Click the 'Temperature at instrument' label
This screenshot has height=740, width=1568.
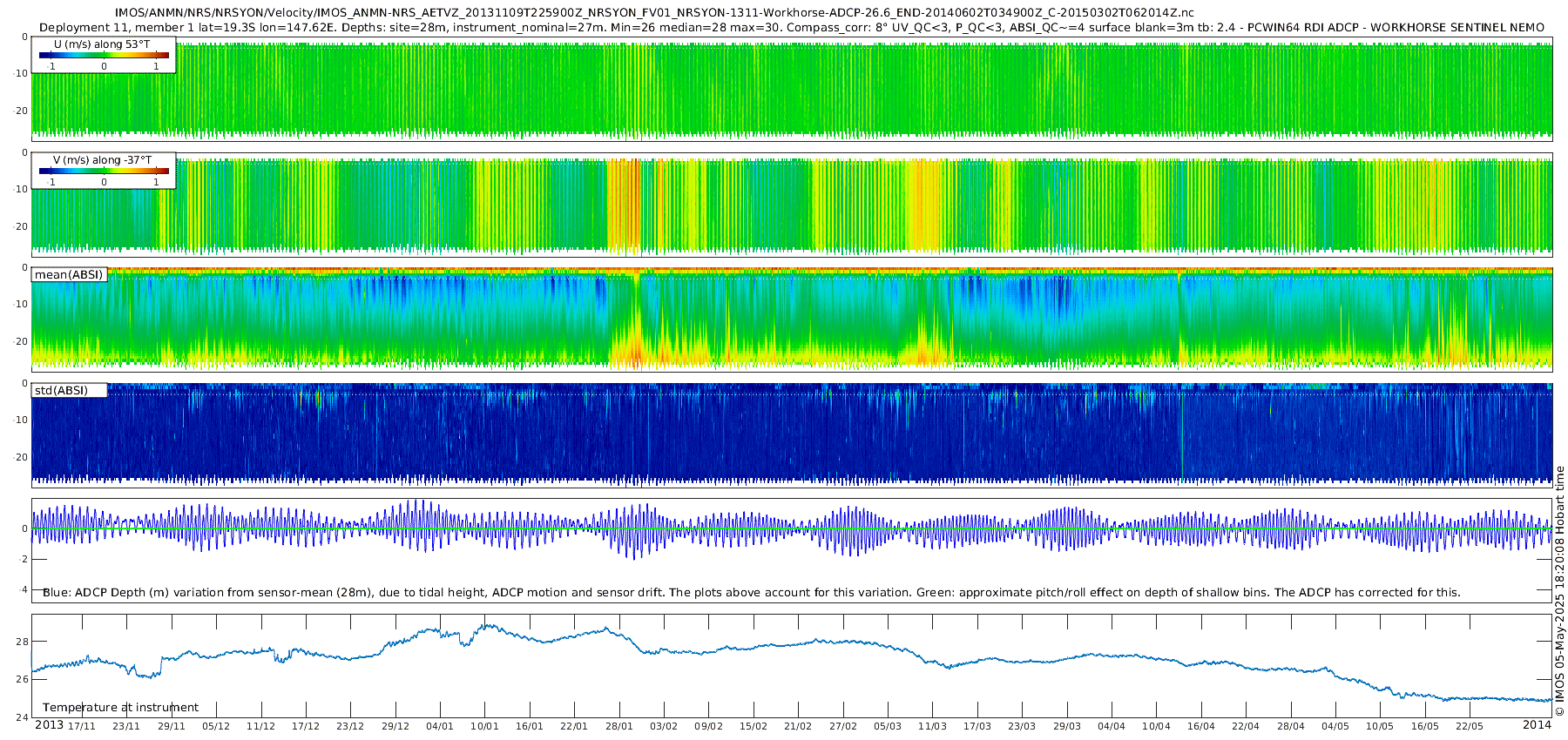pos(120,708)
